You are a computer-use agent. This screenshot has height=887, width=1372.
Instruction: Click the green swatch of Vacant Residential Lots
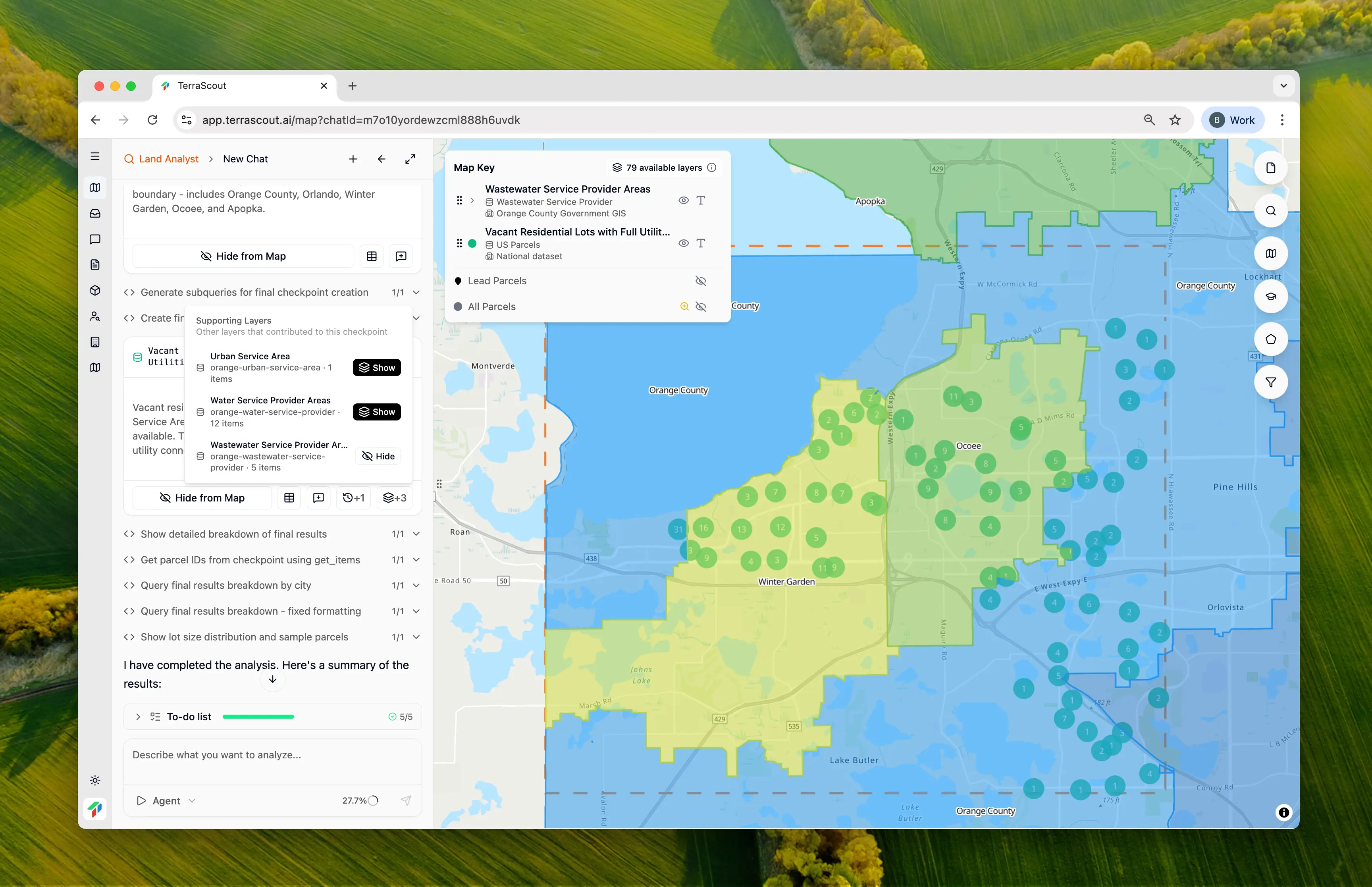click(472, 244)
